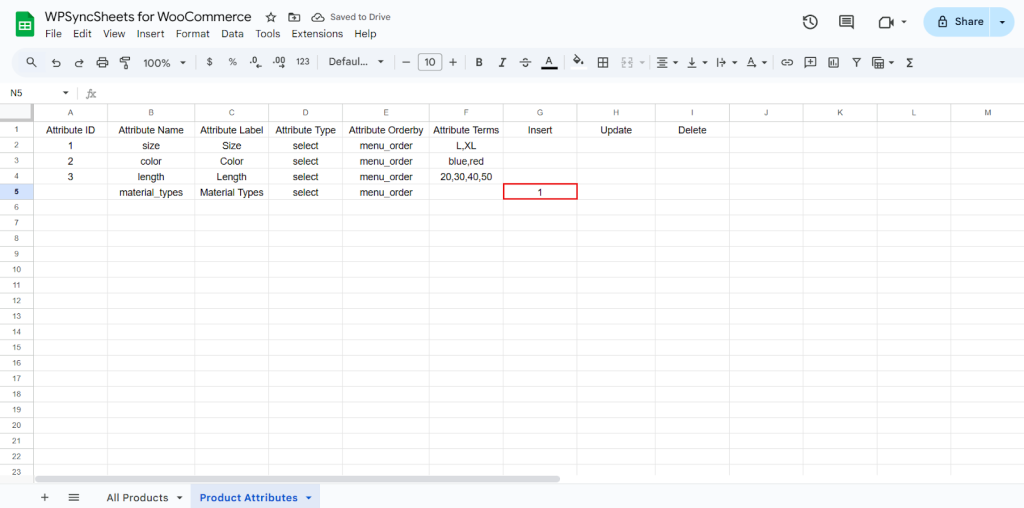Redo the last action
Image resolution: width=1024 pixels, height=508 pixels.
(79, 63)
